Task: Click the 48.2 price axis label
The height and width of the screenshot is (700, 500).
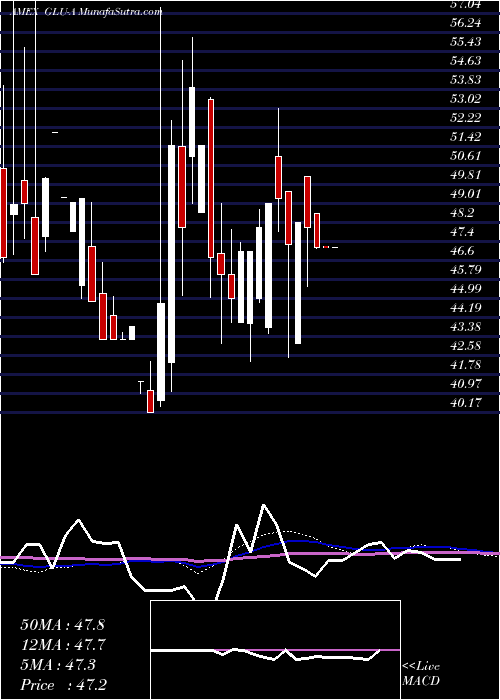Action: tap(462, 212)
